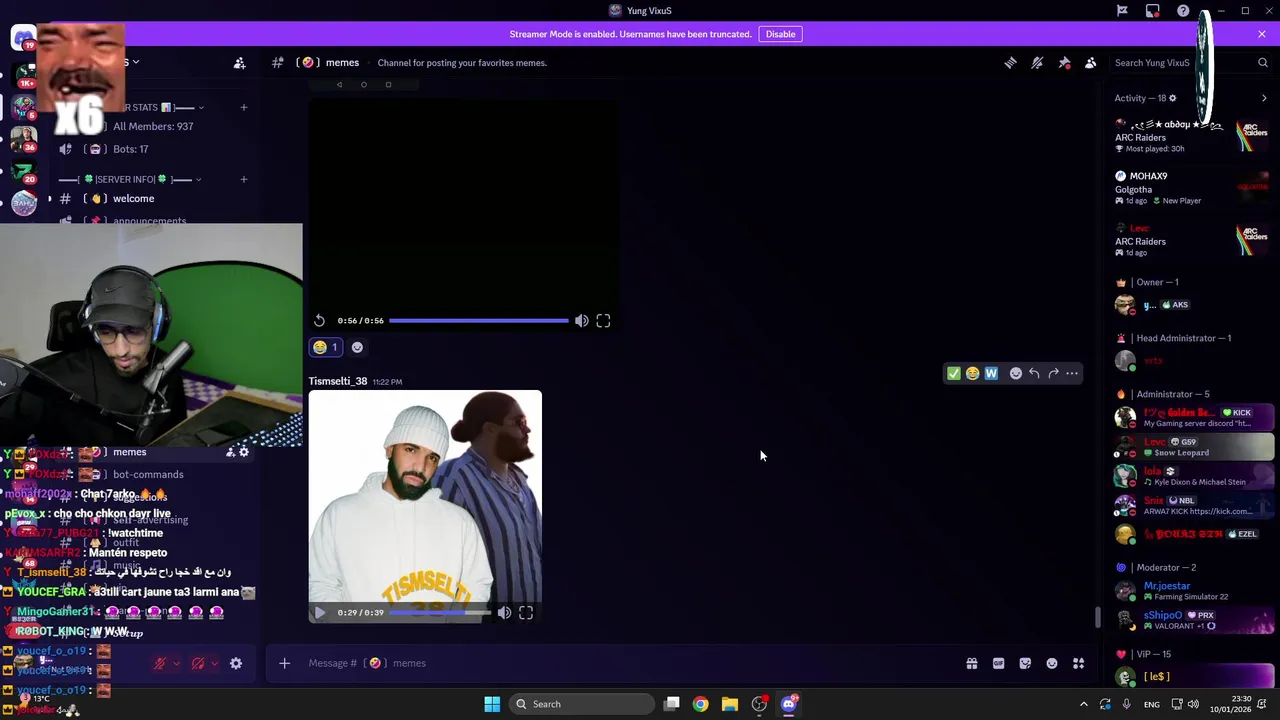React with green checkmark emoji
The height and width of the screenshot is (720, 1280).
953,373
